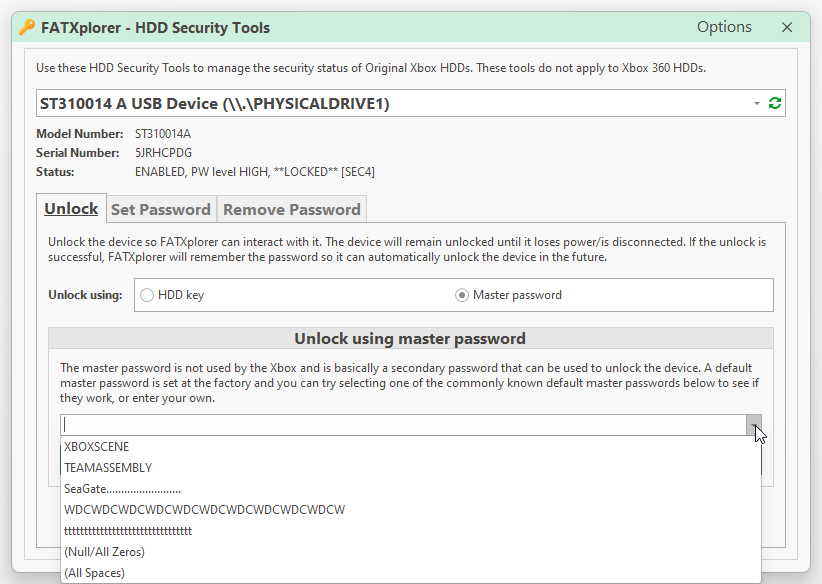Click the ST310014 A USB Device selector
822x584 pixels.
tap(390, 104)
